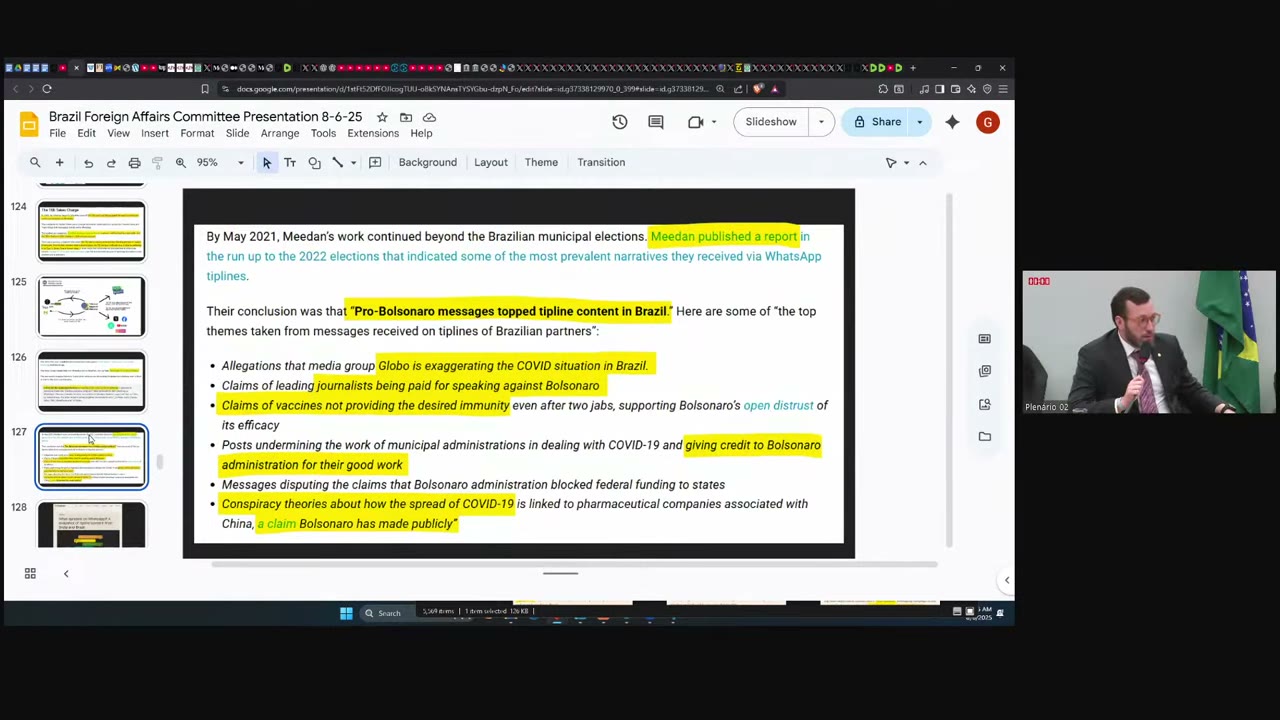Undo the last action
Screen dimensions: 1280x720
pyautogui.click(x=88, y=163)
